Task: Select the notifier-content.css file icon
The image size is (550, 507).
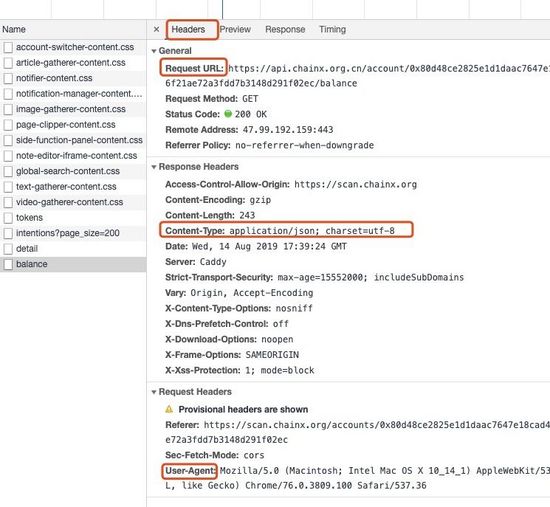Action: pos(8,78)
